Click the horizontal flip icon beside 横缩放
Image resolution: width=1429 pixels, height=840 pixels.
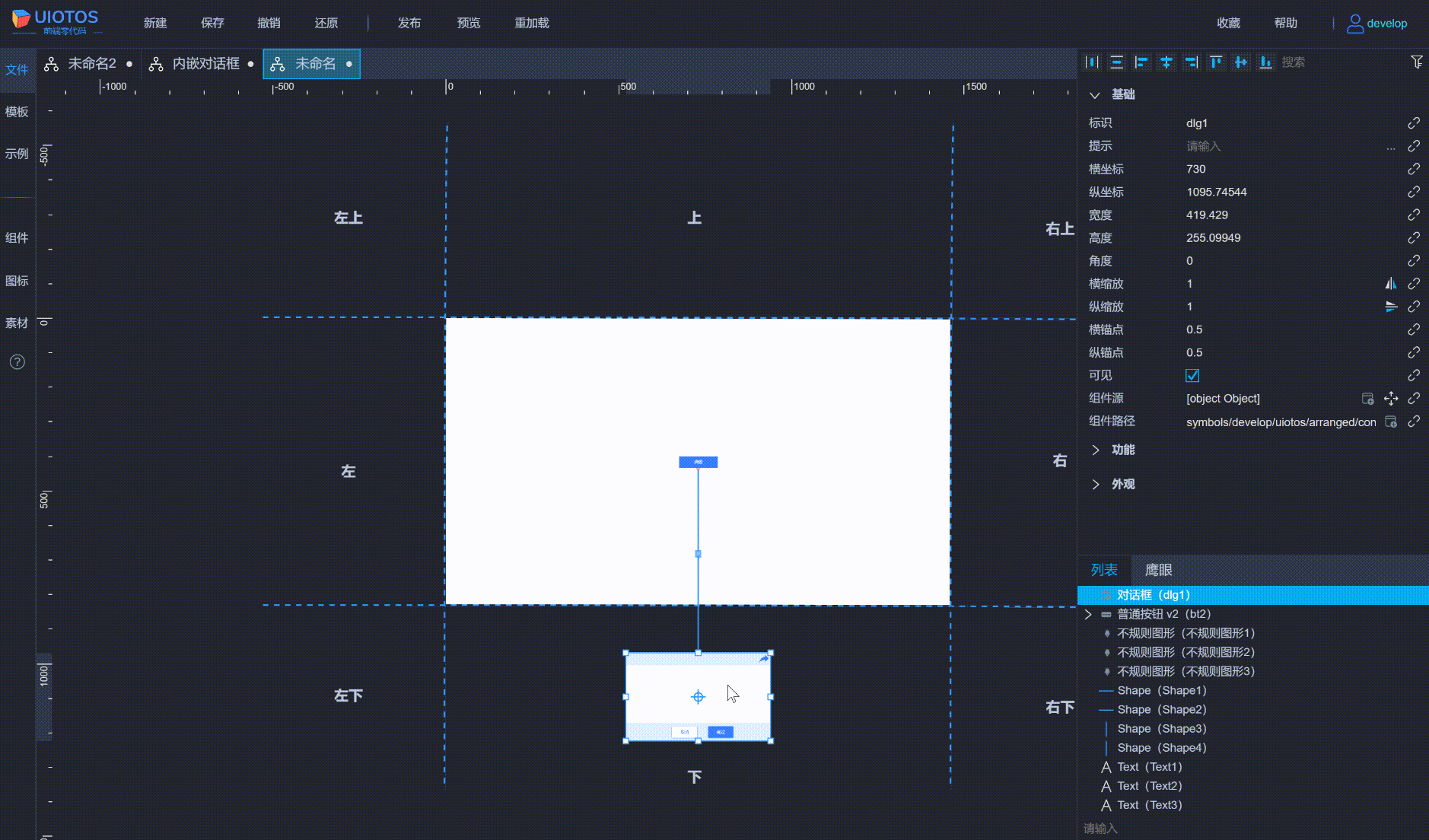point(1391,284)
